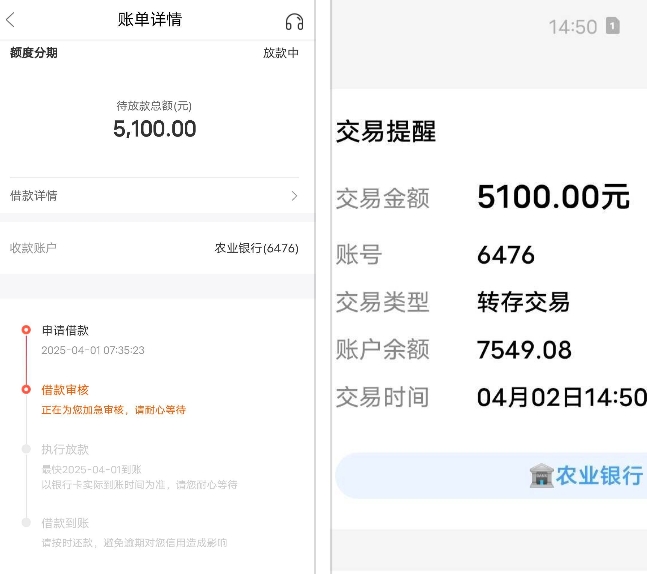Select the 申请借款 step title

click(65, 330)
